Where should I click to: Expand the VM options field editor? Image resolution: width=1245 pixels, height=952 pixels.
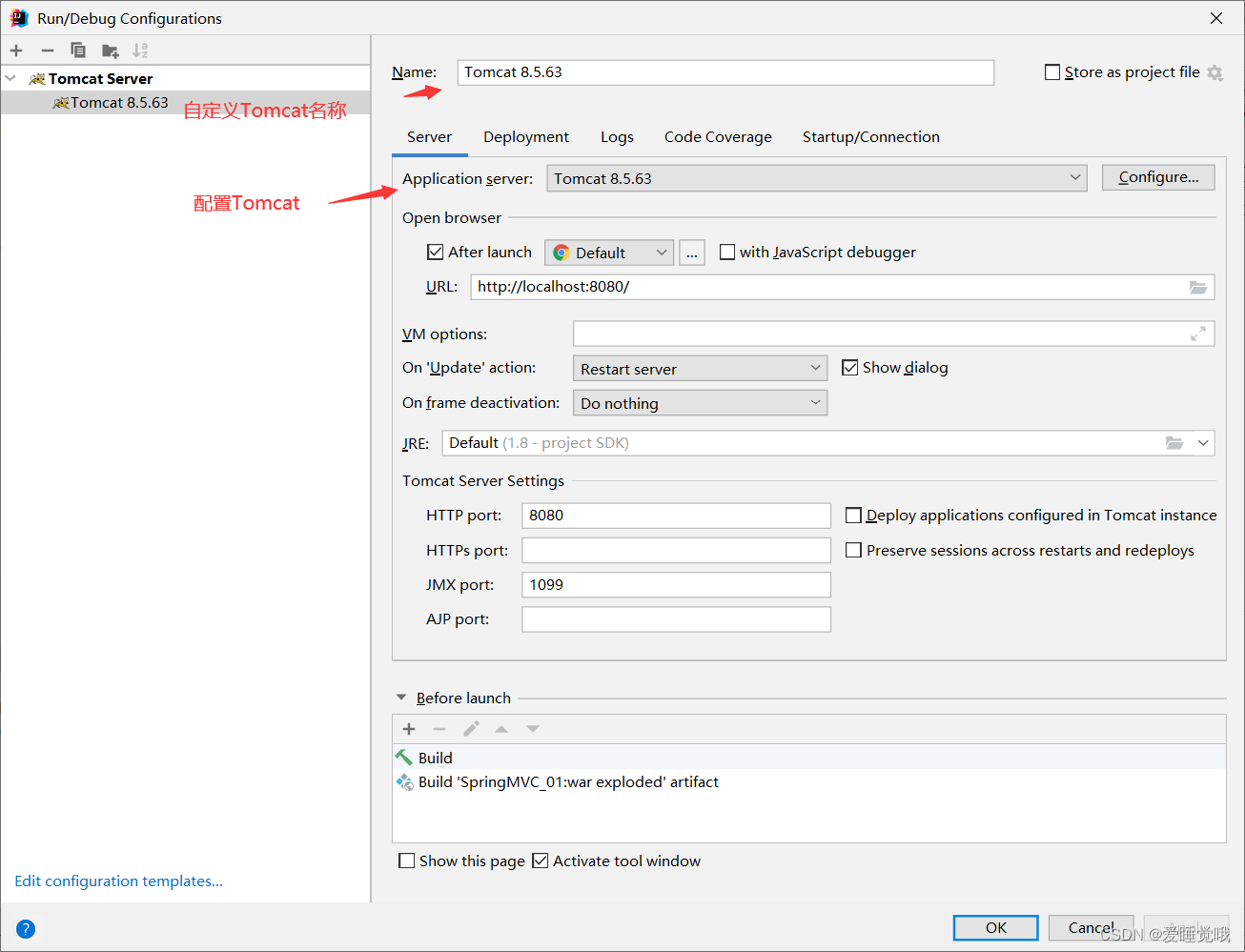(1198, 334)
